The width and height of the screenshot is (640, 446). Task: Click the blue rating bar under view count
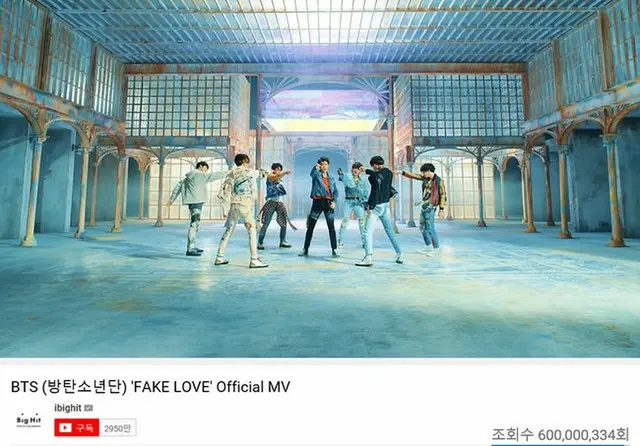560,445
